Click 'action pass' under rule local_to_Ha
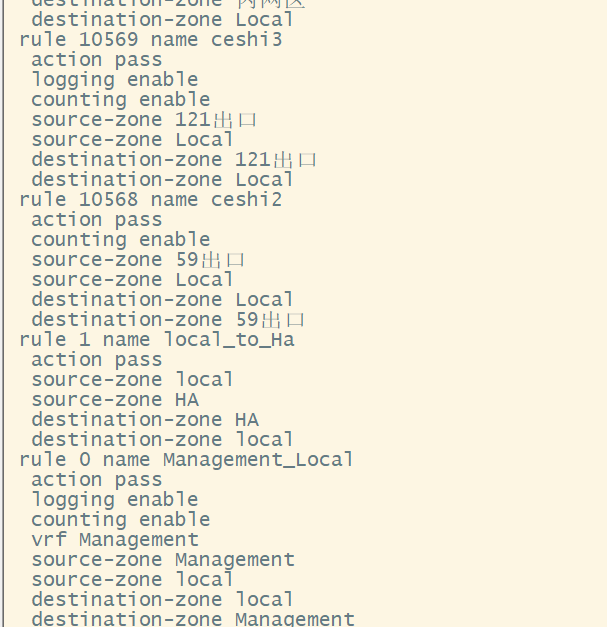Image resolution: width=607 pixels, height=627 pixels. pos(97,360)
